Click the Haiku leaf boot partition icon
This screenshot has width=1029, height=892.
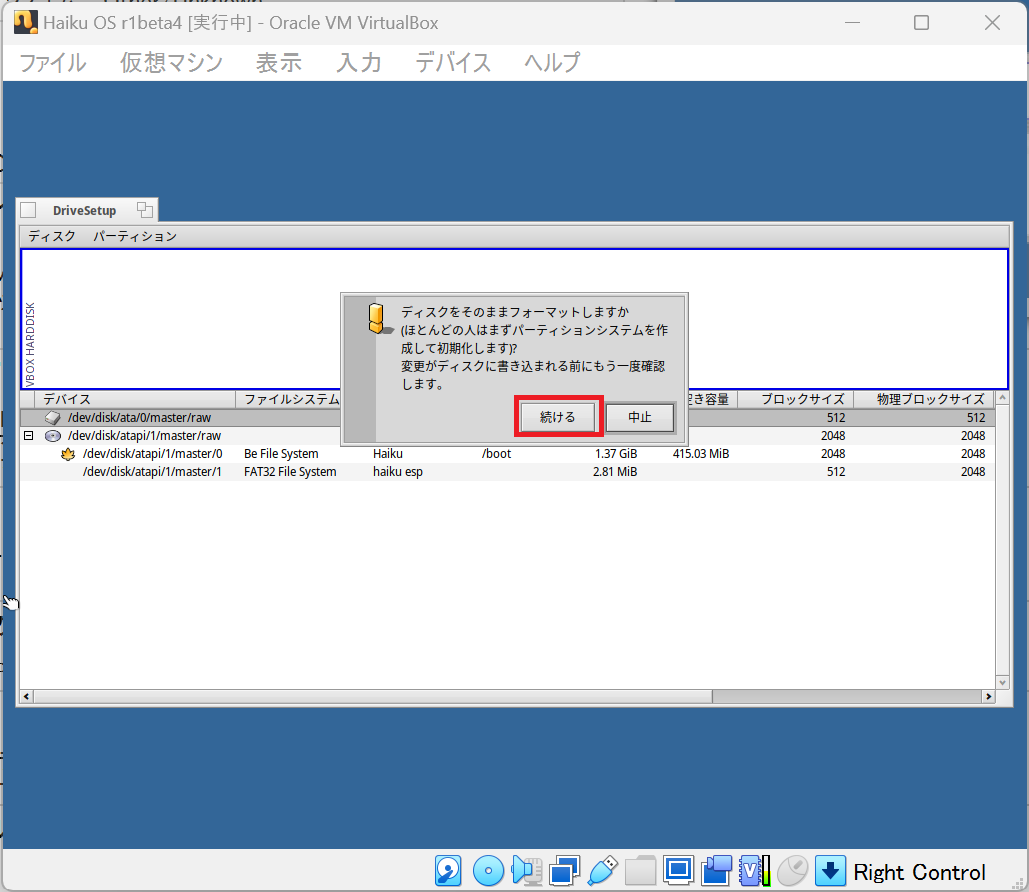coord(68,454)
